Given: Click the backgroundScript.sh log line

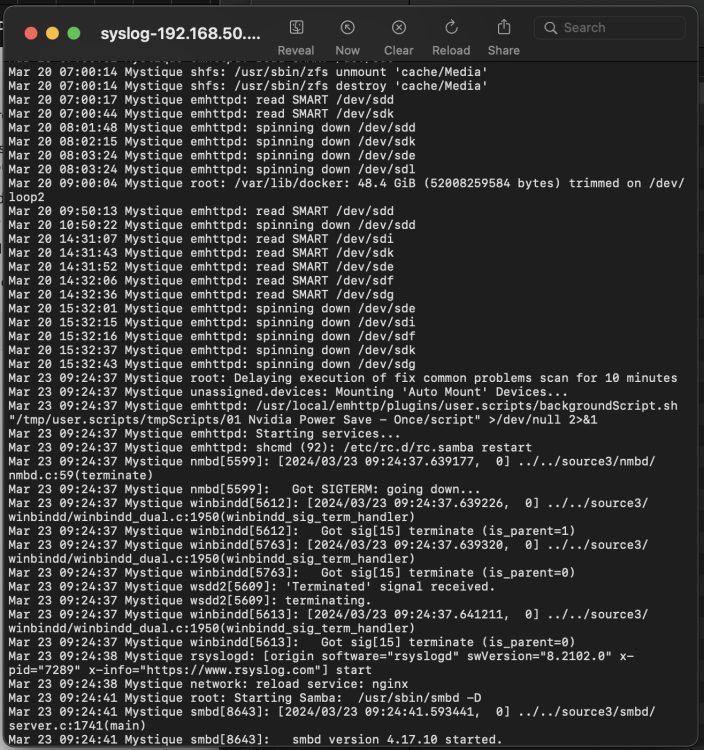Looking at the screenshot, I should (x=343, y=406).
